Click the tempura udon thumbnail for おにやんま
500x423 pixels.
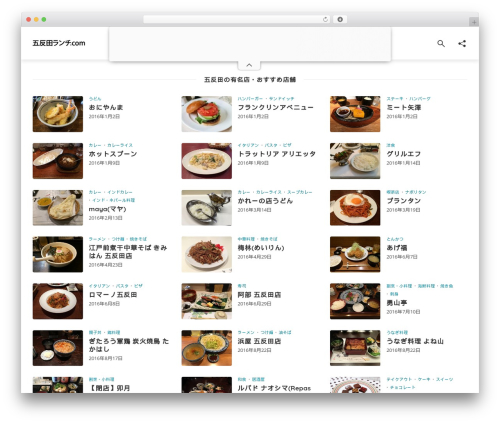58,114
